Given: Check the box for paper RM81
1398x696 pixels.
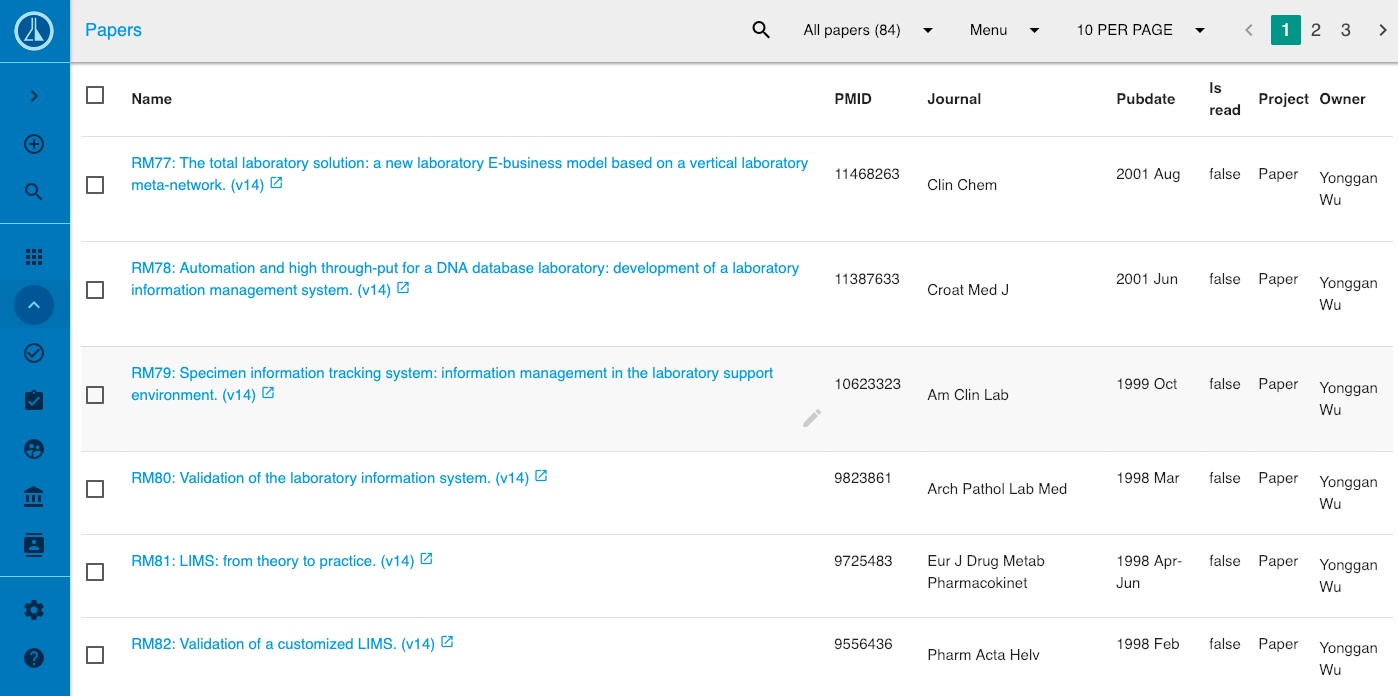Looking at the screenshot, I should (x=95, y=572).
